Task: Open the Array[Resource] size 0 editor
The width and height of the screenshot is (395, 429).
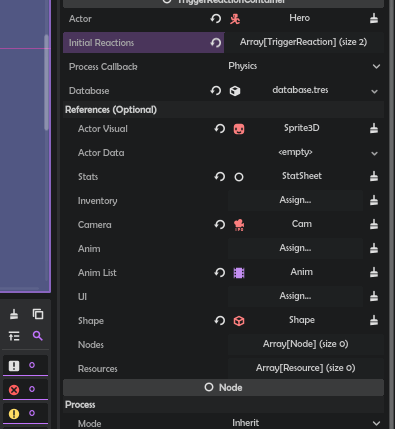Action: (x=306, y=368)
